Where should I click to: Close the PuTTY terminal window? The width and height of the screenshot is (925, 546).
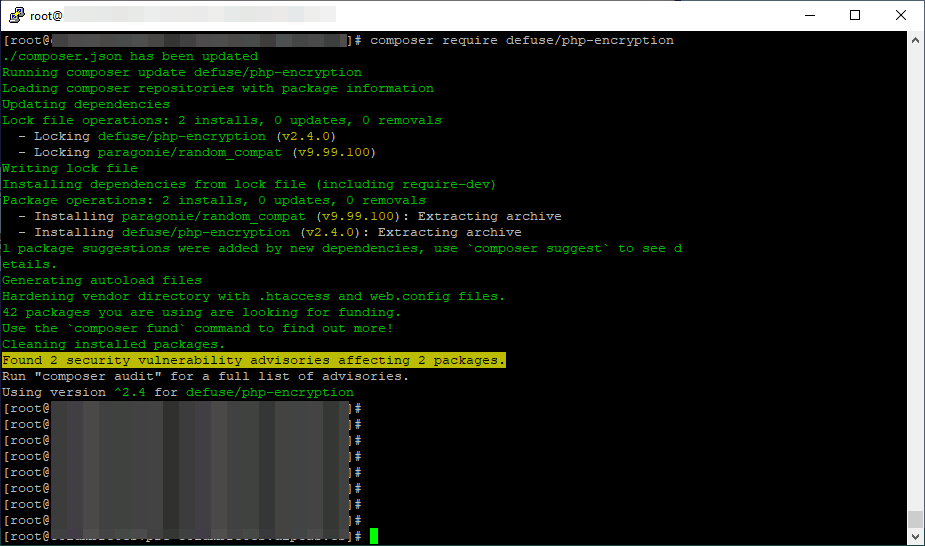point(901,15)
